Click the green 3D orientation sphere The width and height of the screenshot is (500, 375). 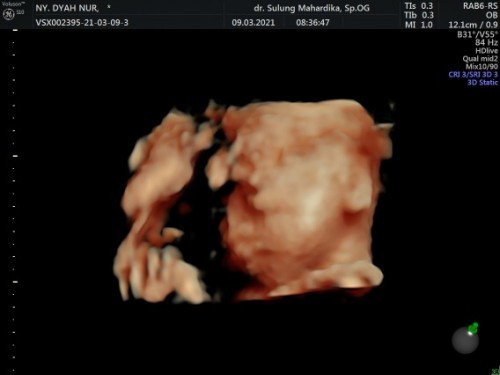466,339
